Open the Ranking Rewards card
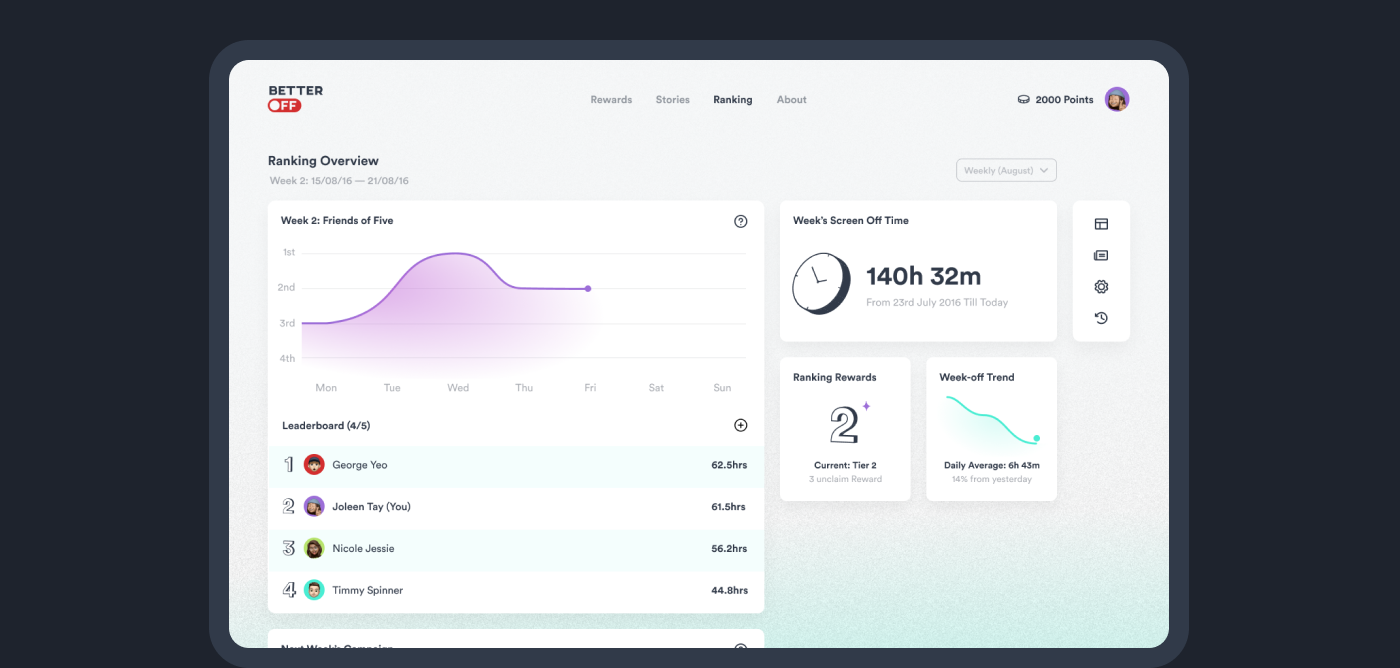The image size is (1400, 668). pos(845,429)
